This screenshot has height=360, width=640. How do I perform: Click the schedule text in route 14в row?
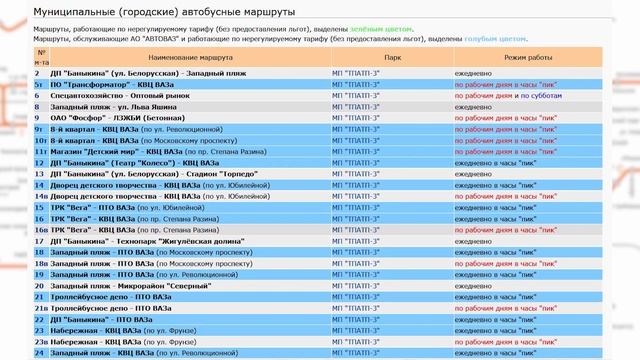click(506, 196)
